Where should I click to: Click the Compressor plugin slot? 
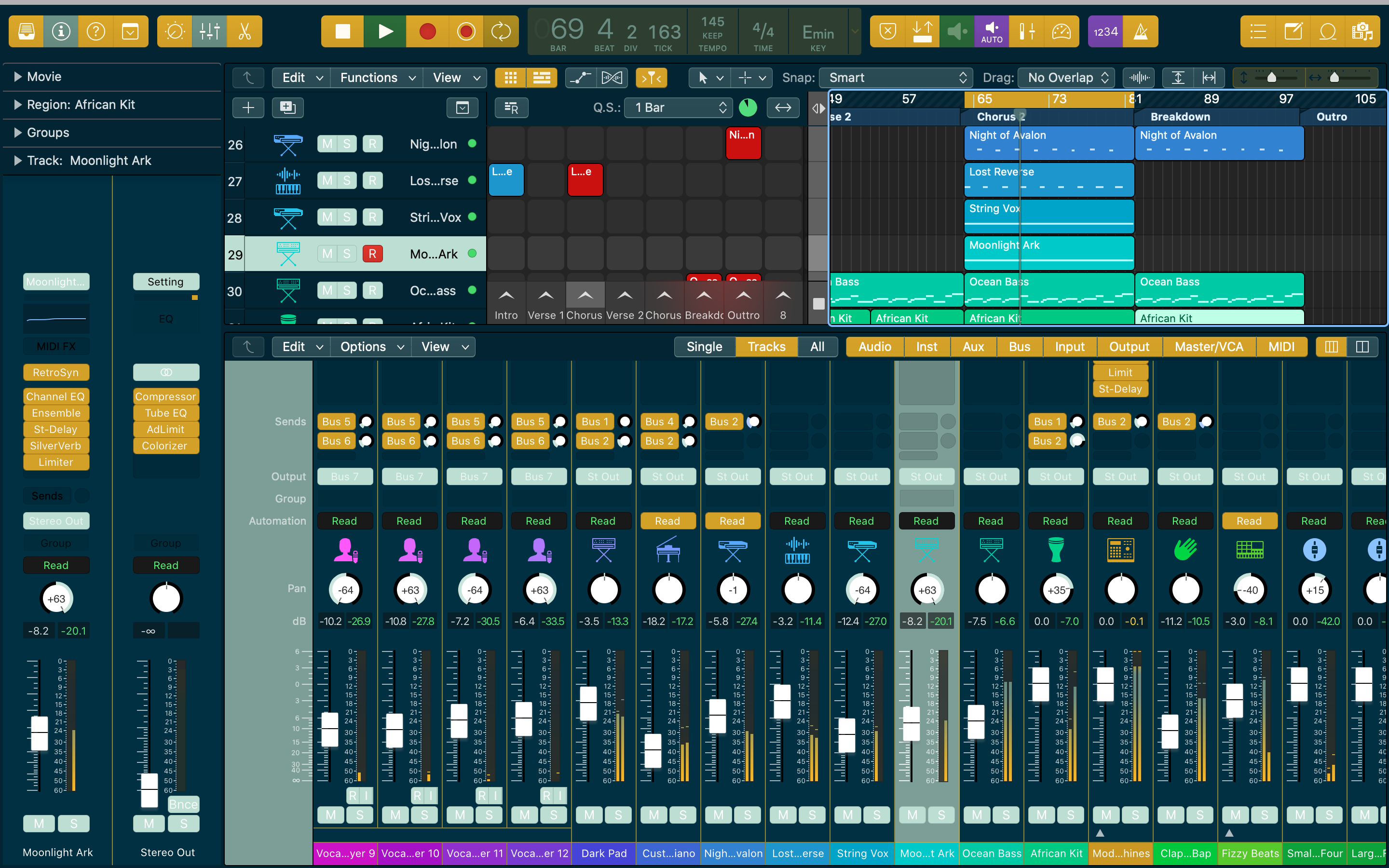point(165,397)
